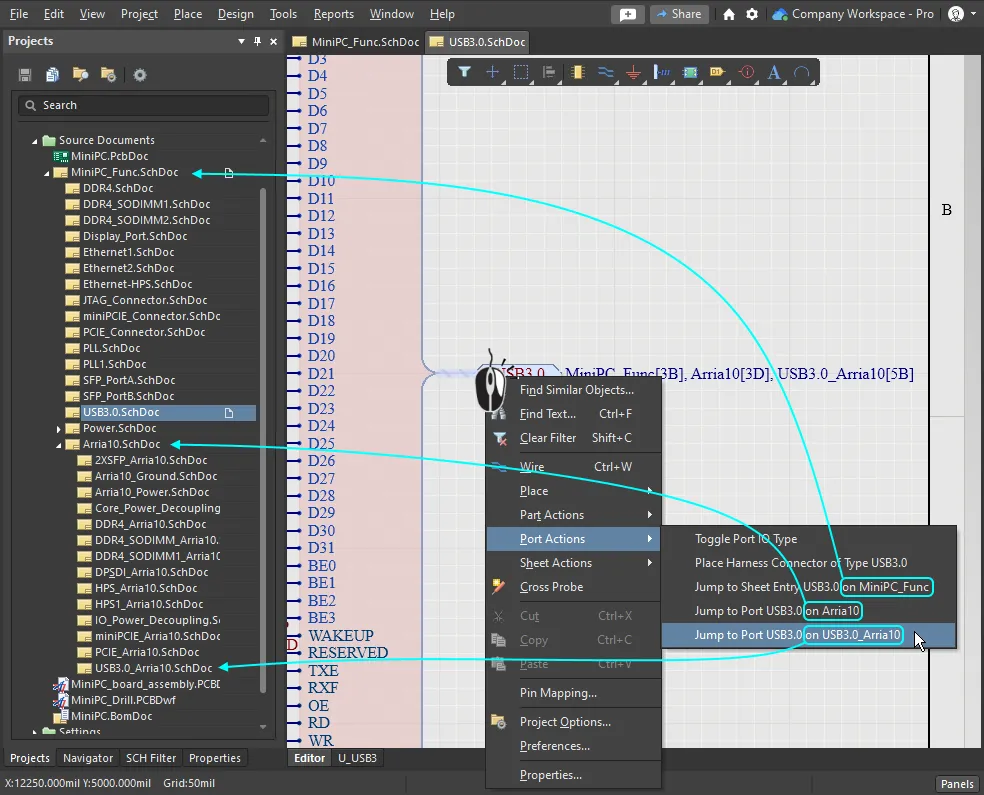
Task: Choose the dashed rectangle selection tool
Action: pos(521,72)
